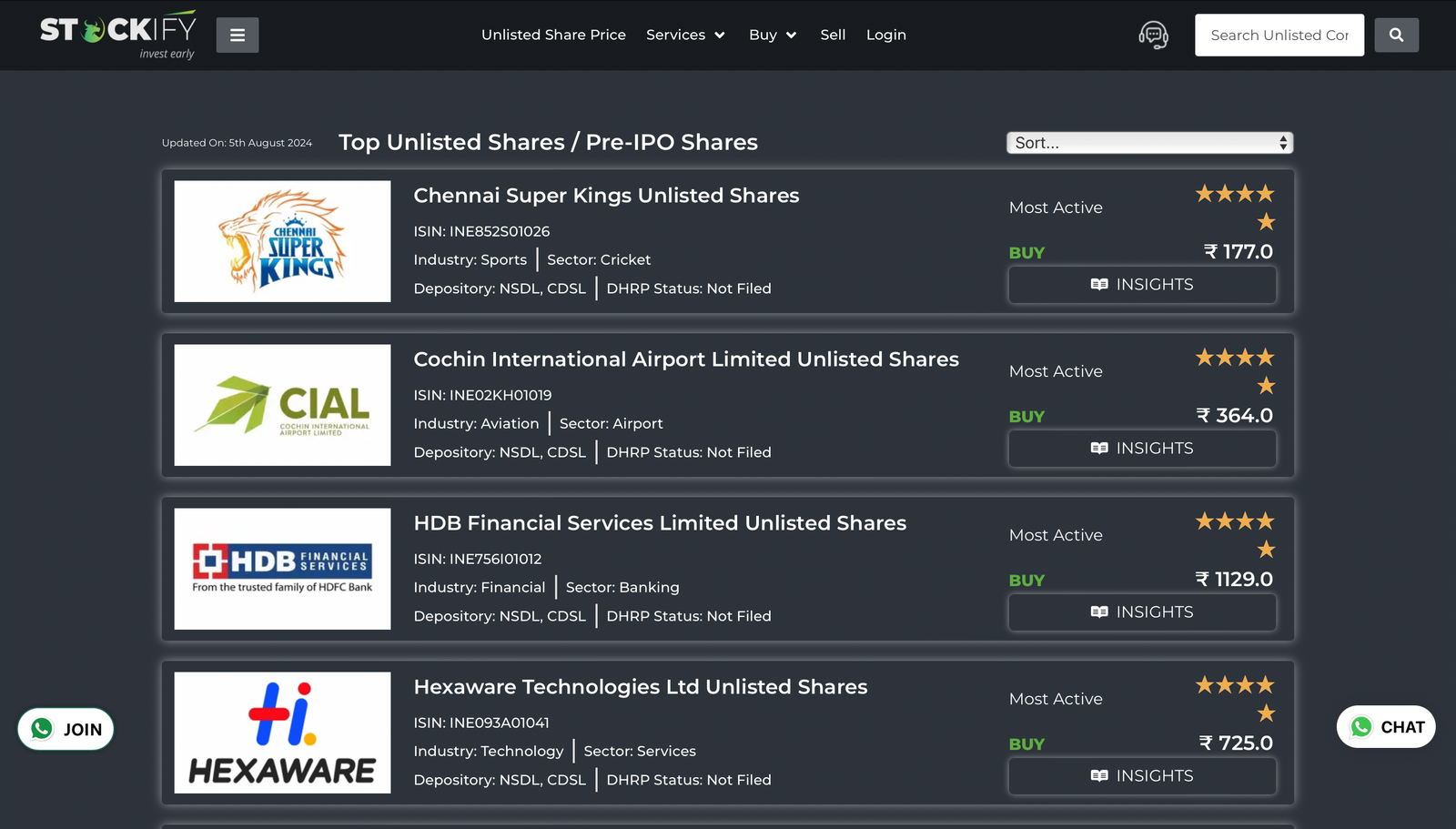Click the Stockify logo

pyautogui.click(x=118, y=35)
